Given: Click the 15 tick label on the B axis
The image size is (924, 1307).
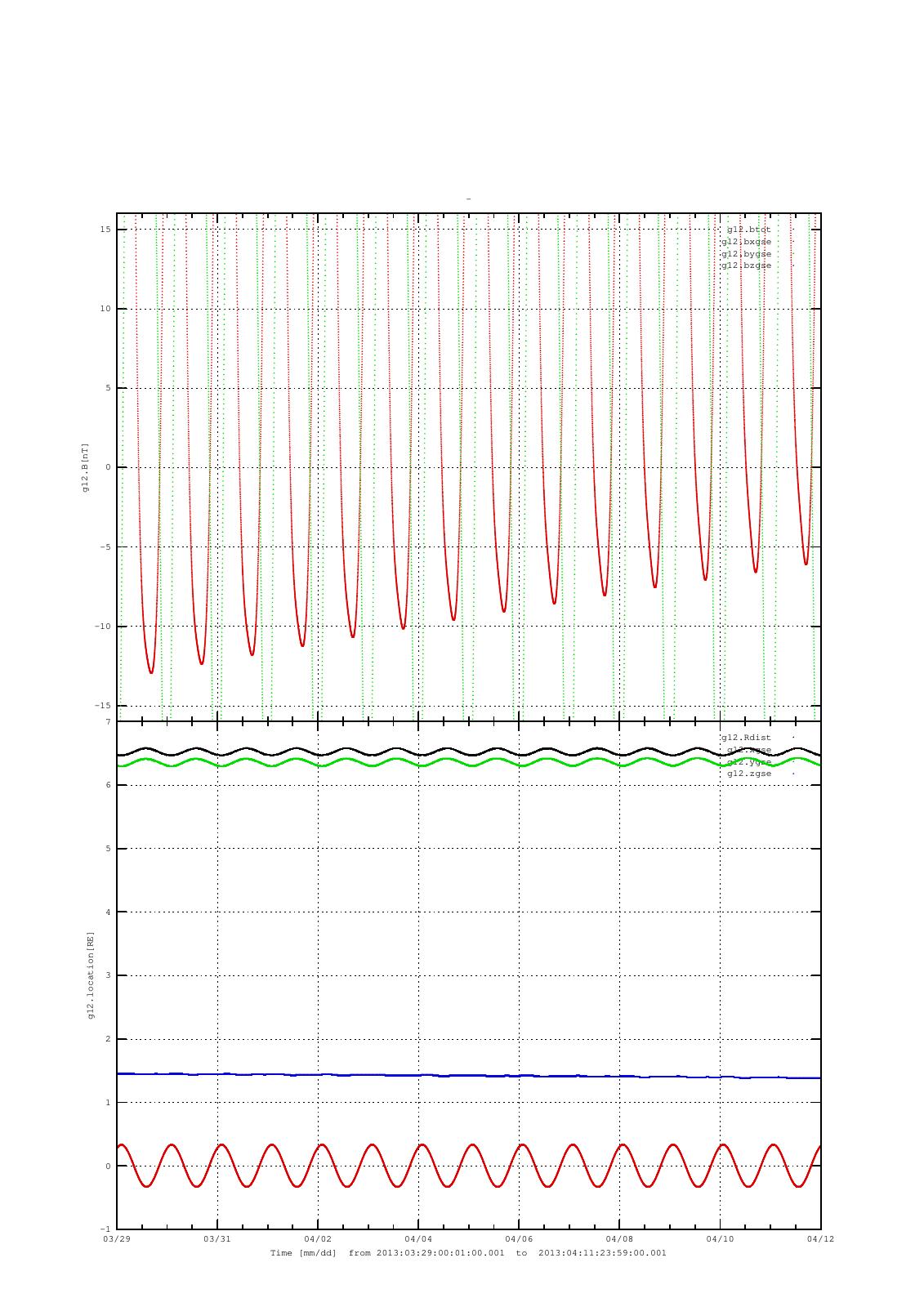Looking at the screenshot, I should pos(105,230).
